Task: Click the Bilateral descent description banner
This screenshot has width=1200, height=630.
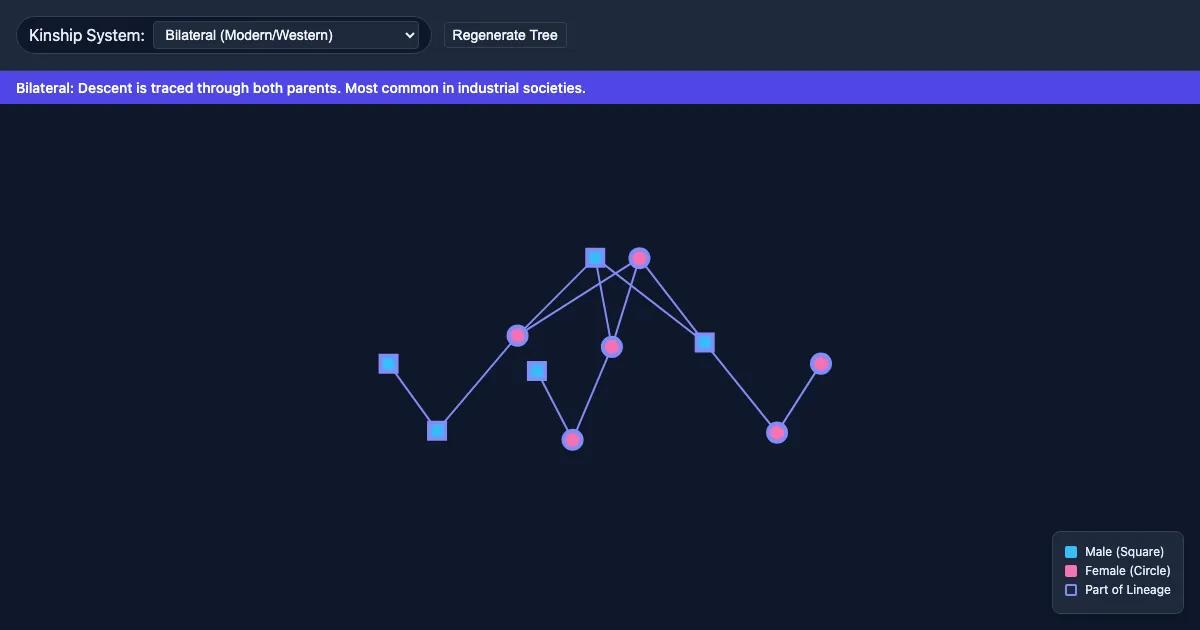Action: [600, 88]
